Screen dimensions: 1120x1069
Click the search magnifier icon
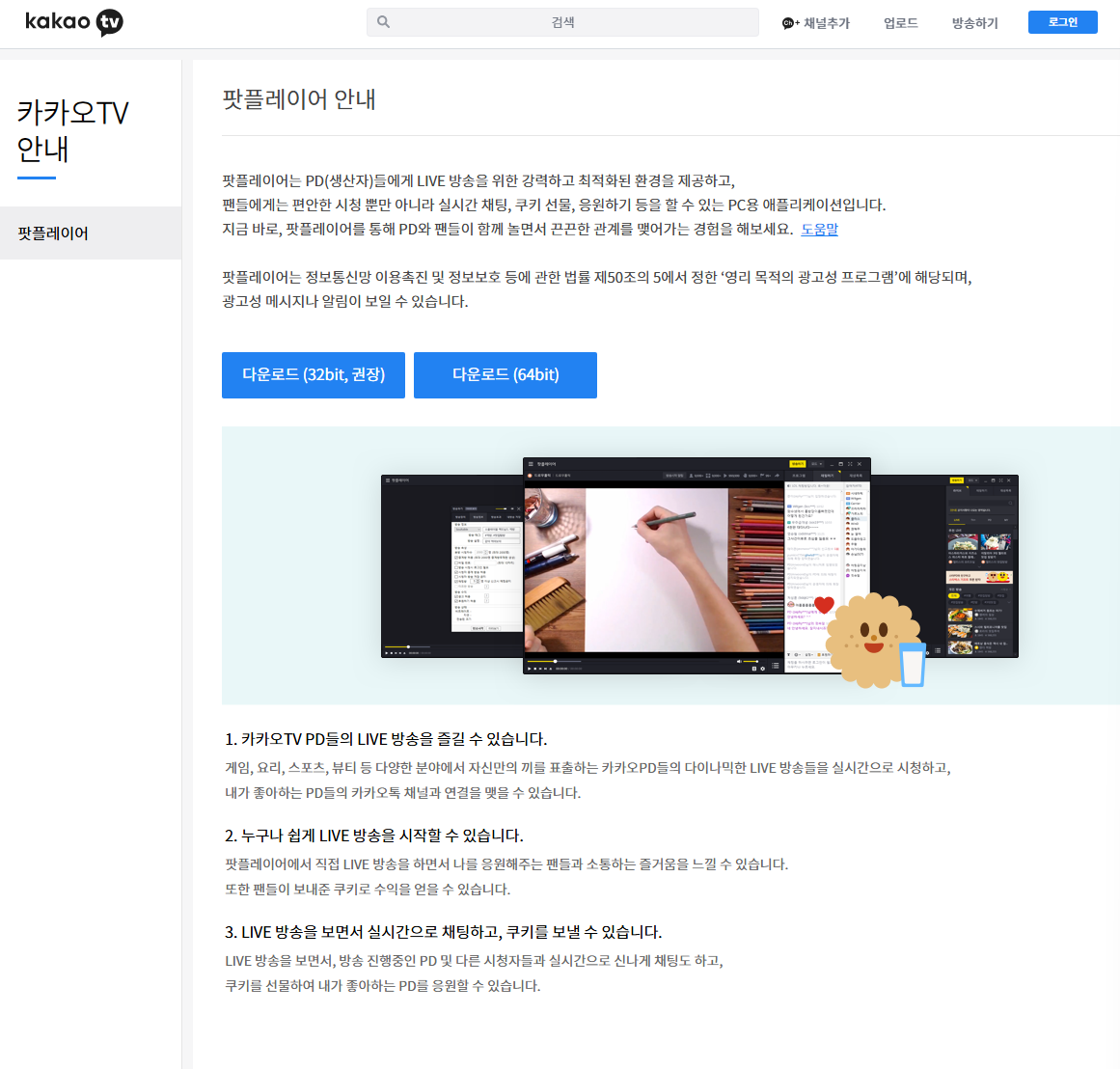(384, 22)
